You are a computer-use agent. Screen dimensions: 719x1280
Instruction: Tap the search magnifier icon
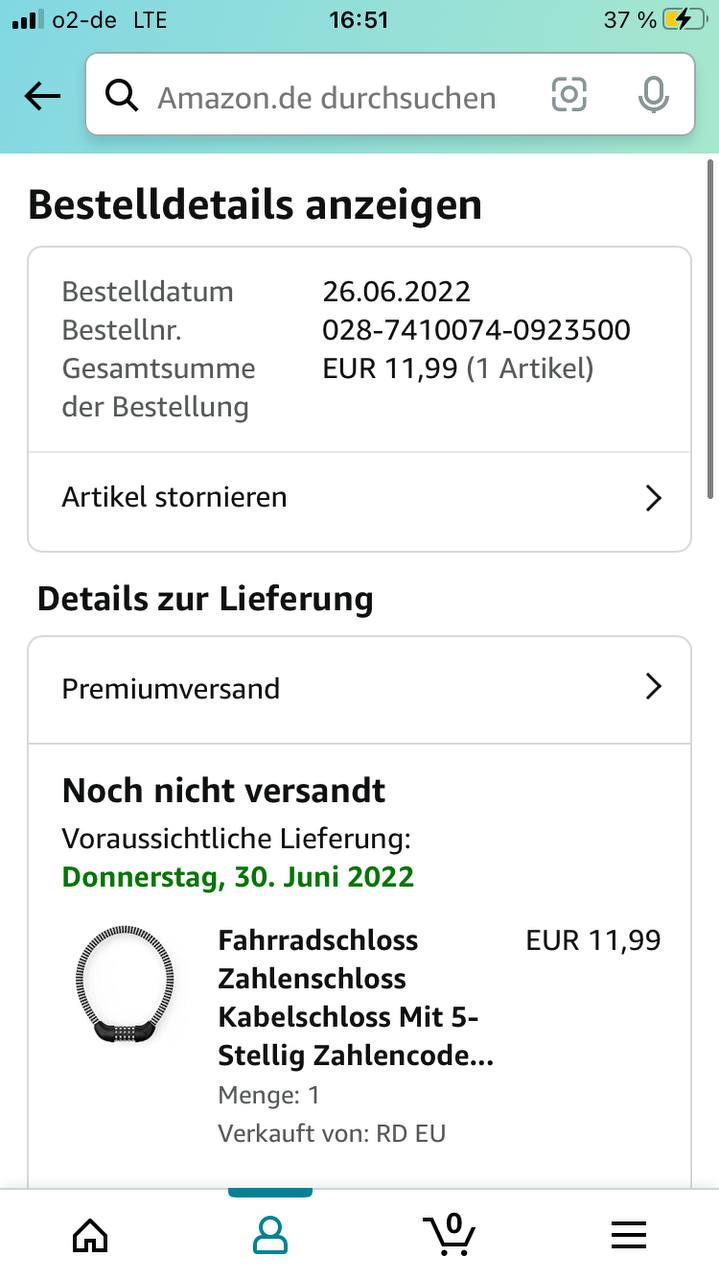coord(122,96)
